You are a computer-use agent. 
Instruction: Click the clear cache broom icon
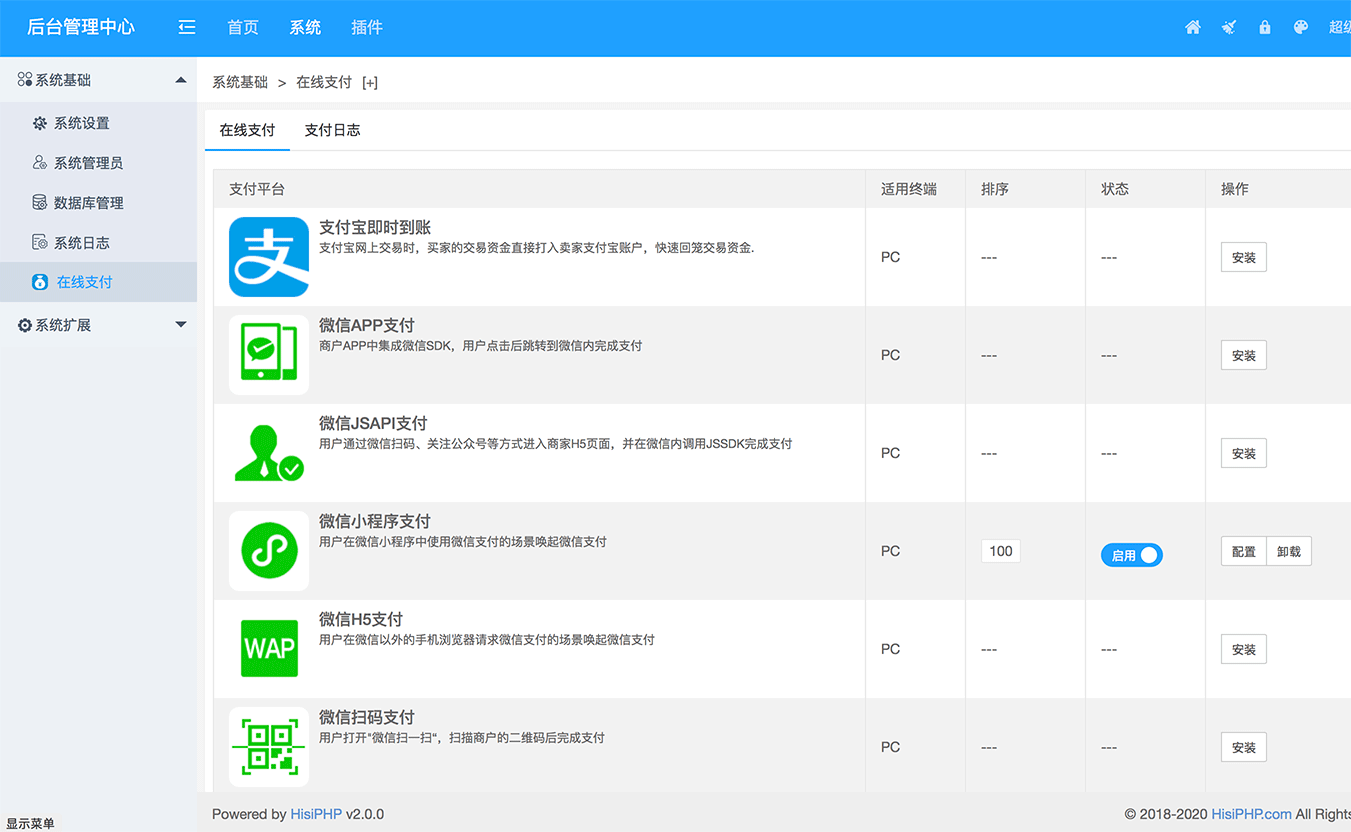[1229, 28]
